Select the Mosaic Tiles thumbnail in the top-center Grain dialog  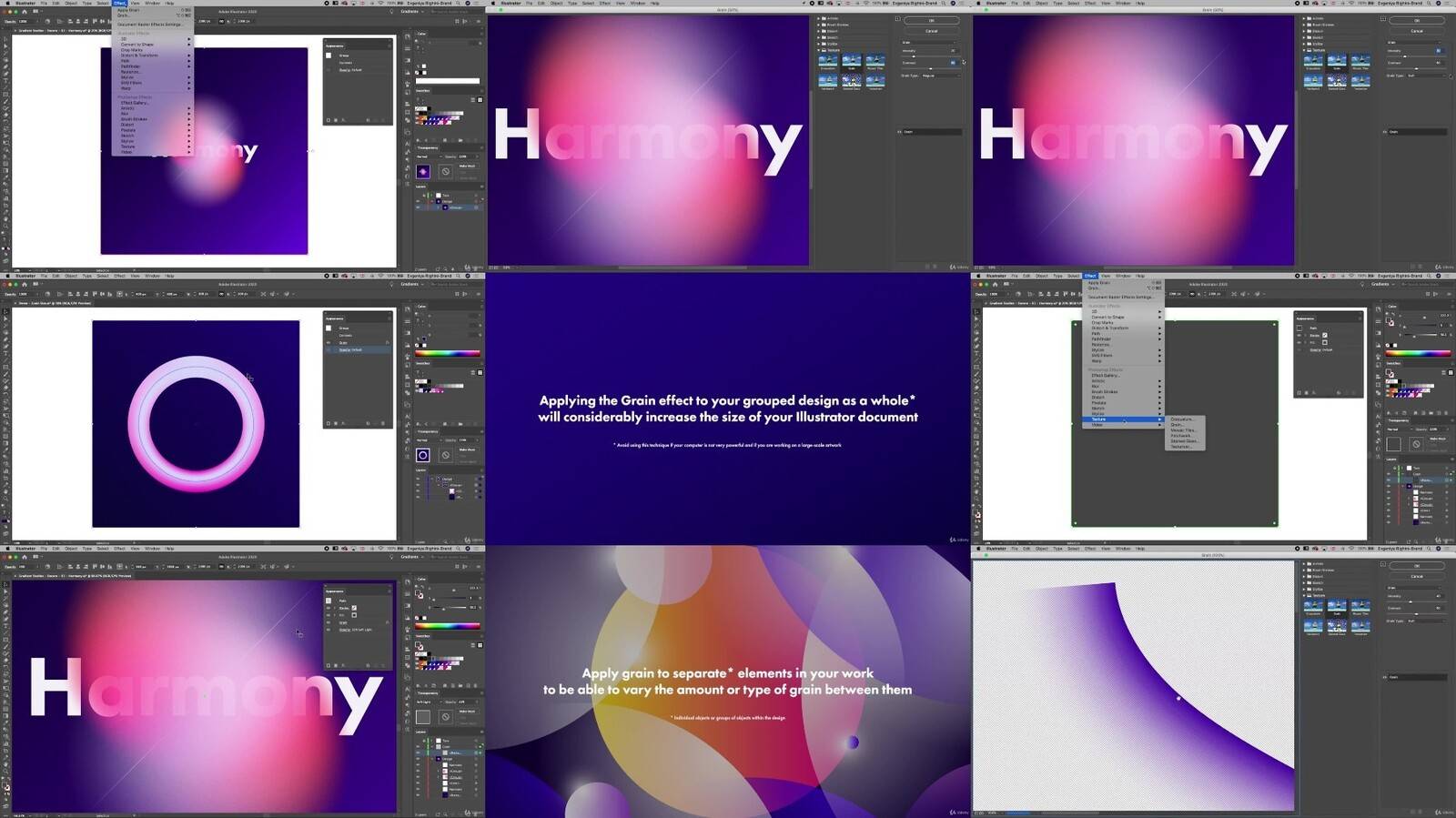pos(875,59)
